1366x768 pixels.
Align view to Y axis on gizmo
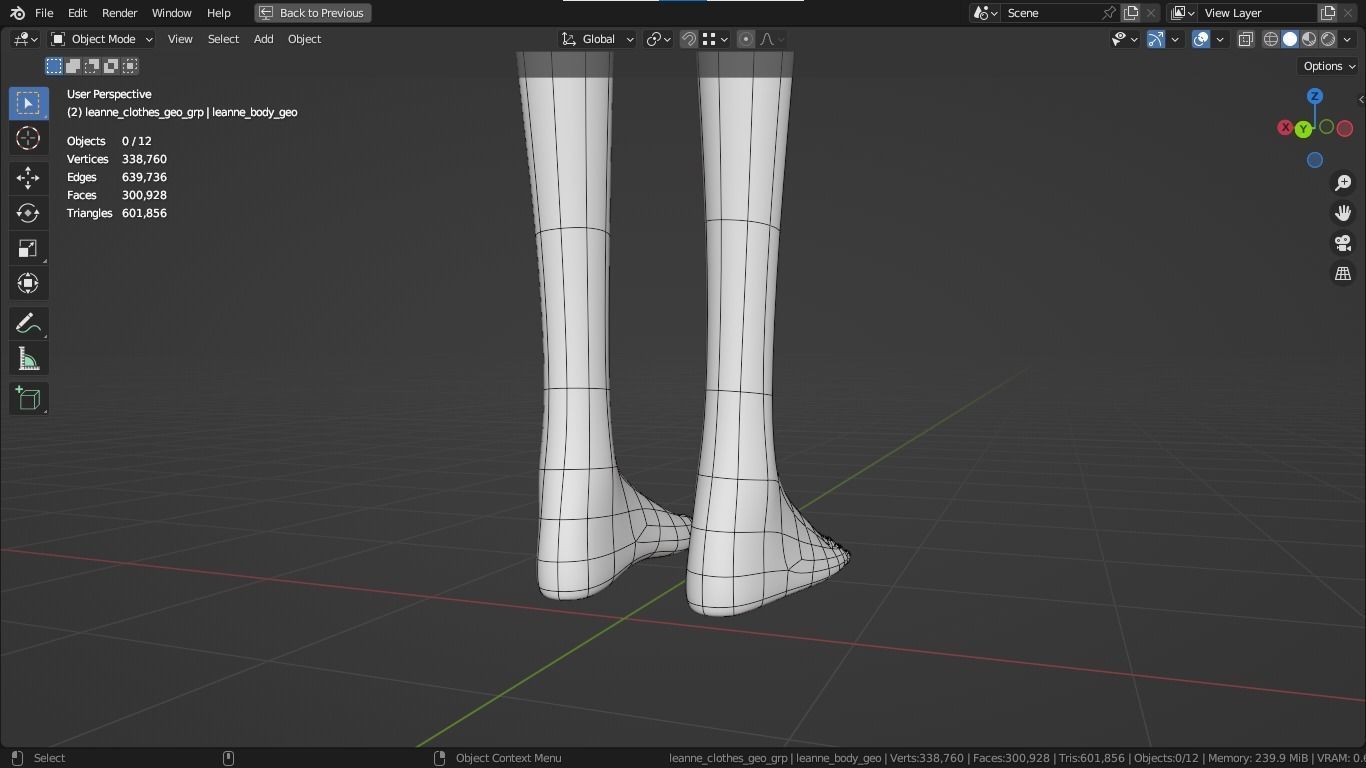pyautogui.click(x=1303, y=129)
